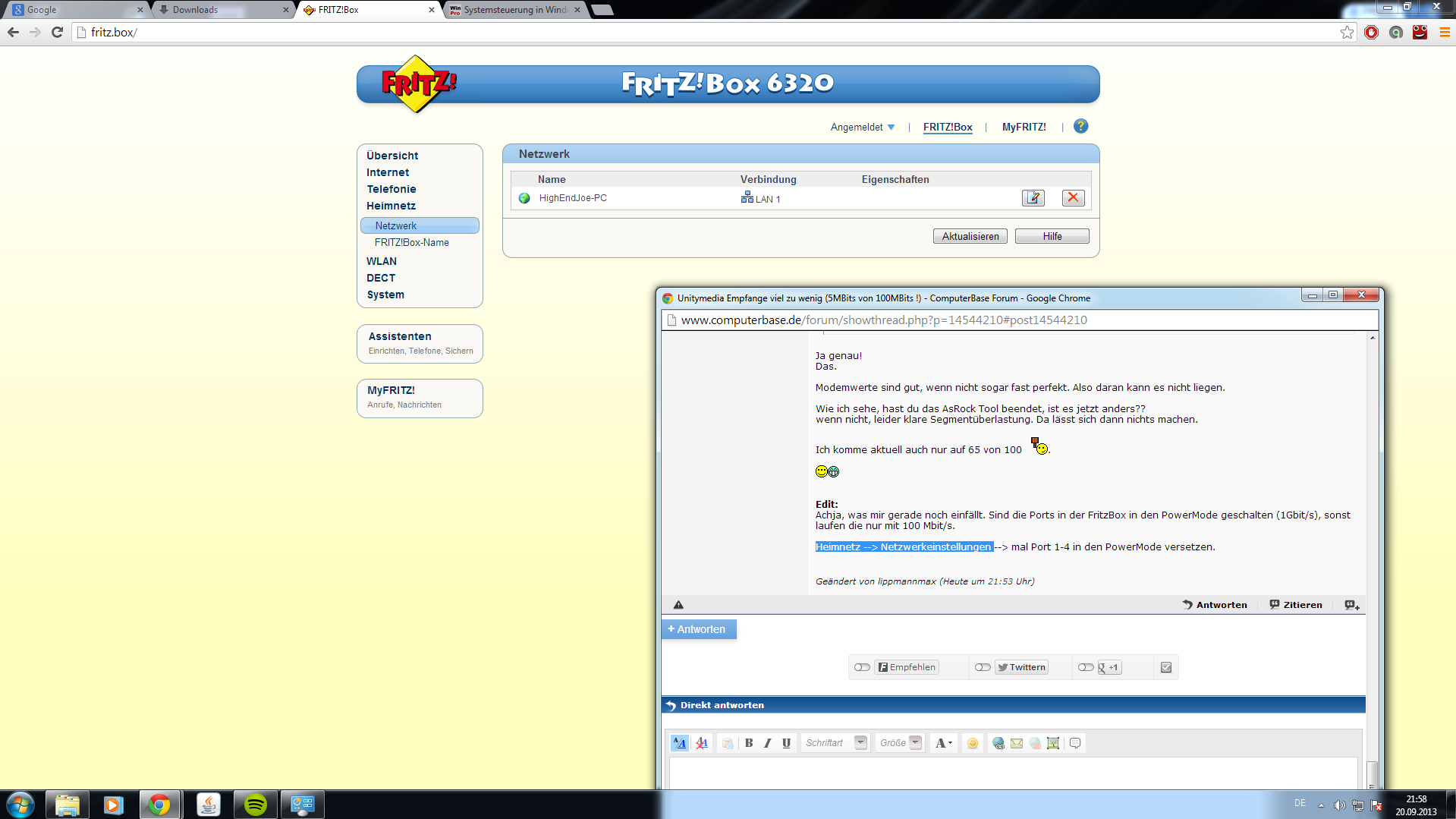The height and width of the screenshot is (819, 1456).
Task: Open the text color dropdown
Action: (x=944, y=743)
